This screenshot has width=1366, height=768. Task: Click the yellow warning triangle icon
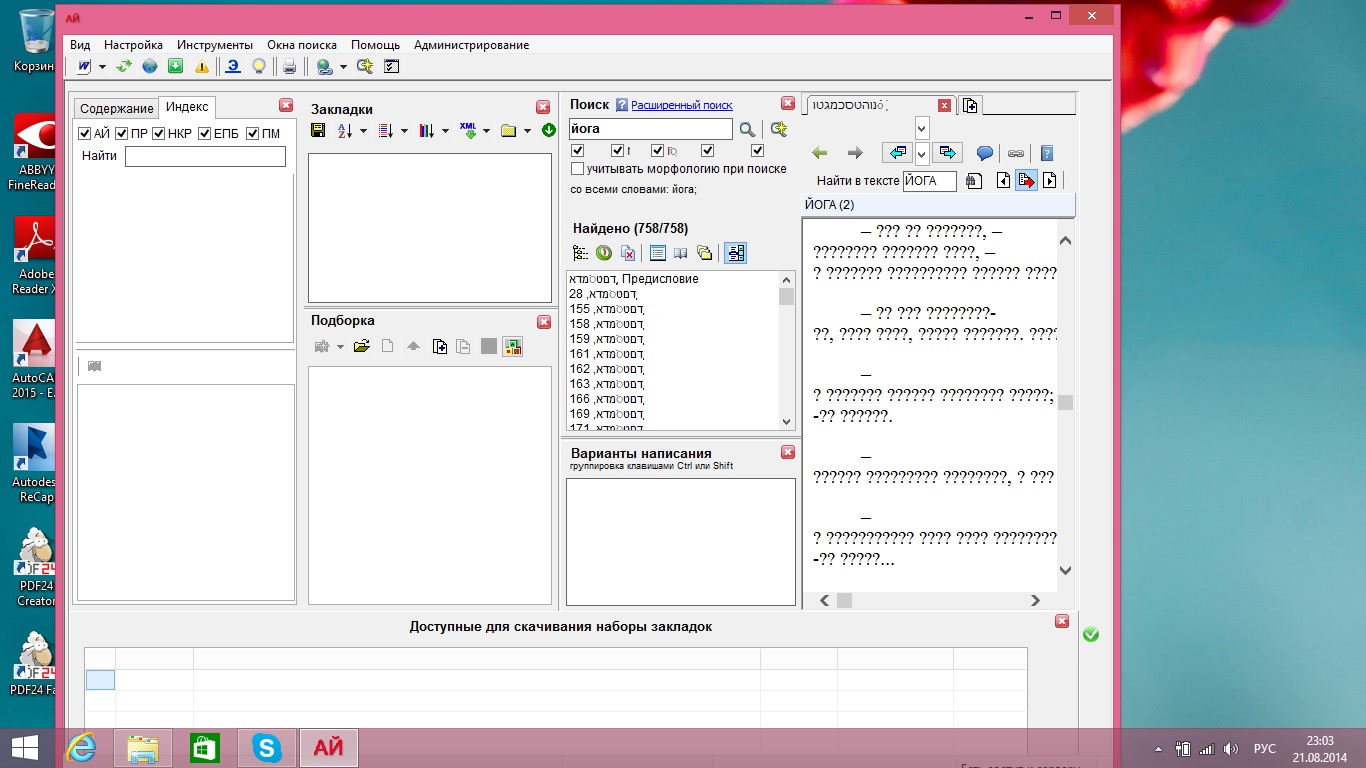202,67
